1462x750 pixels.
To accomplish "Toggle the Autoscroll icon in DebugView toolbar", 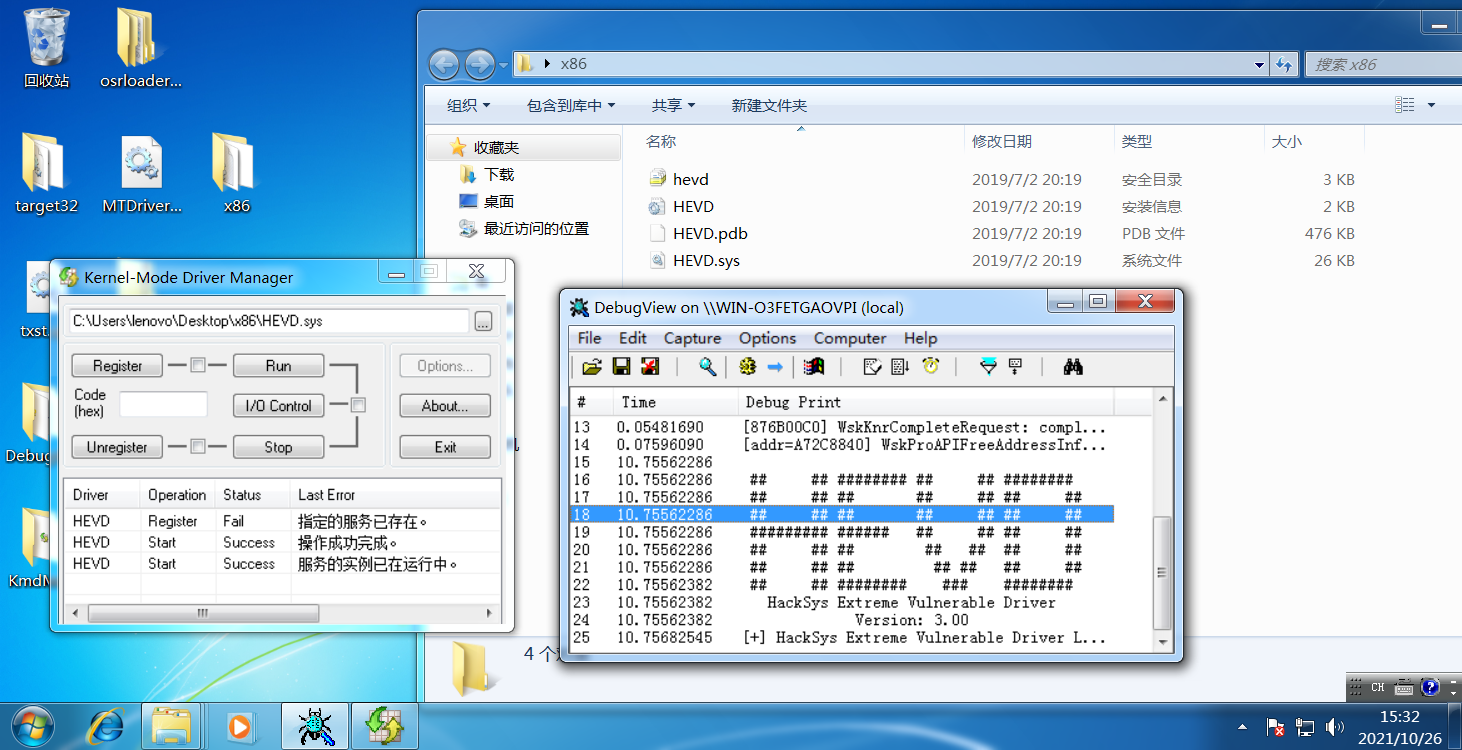I will point(900,367).
